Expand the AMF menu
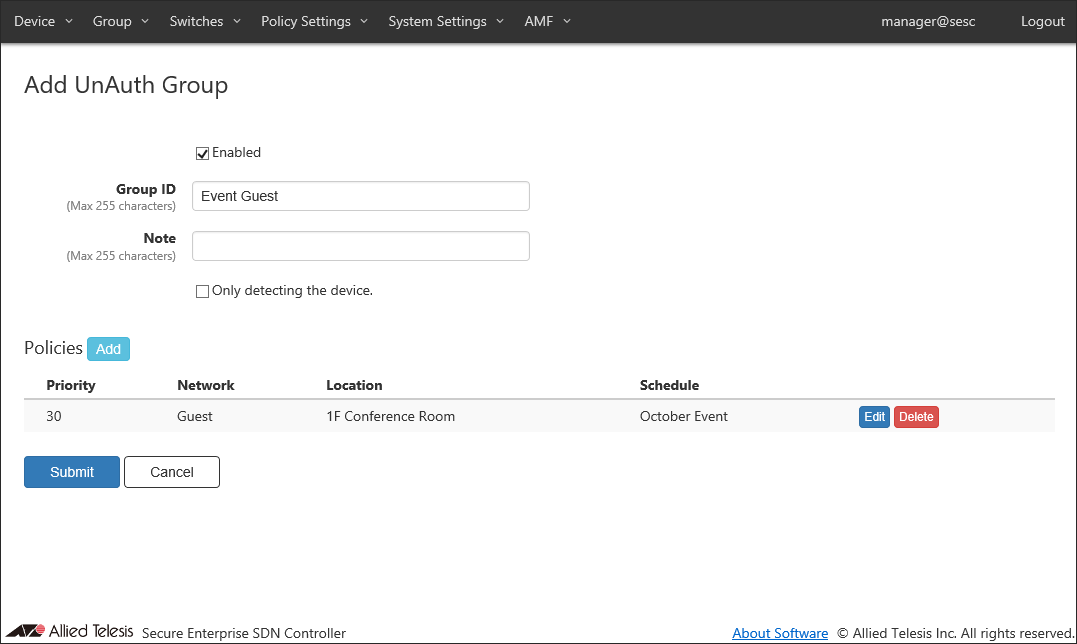The image size is (1077, 644). (547, 21)
